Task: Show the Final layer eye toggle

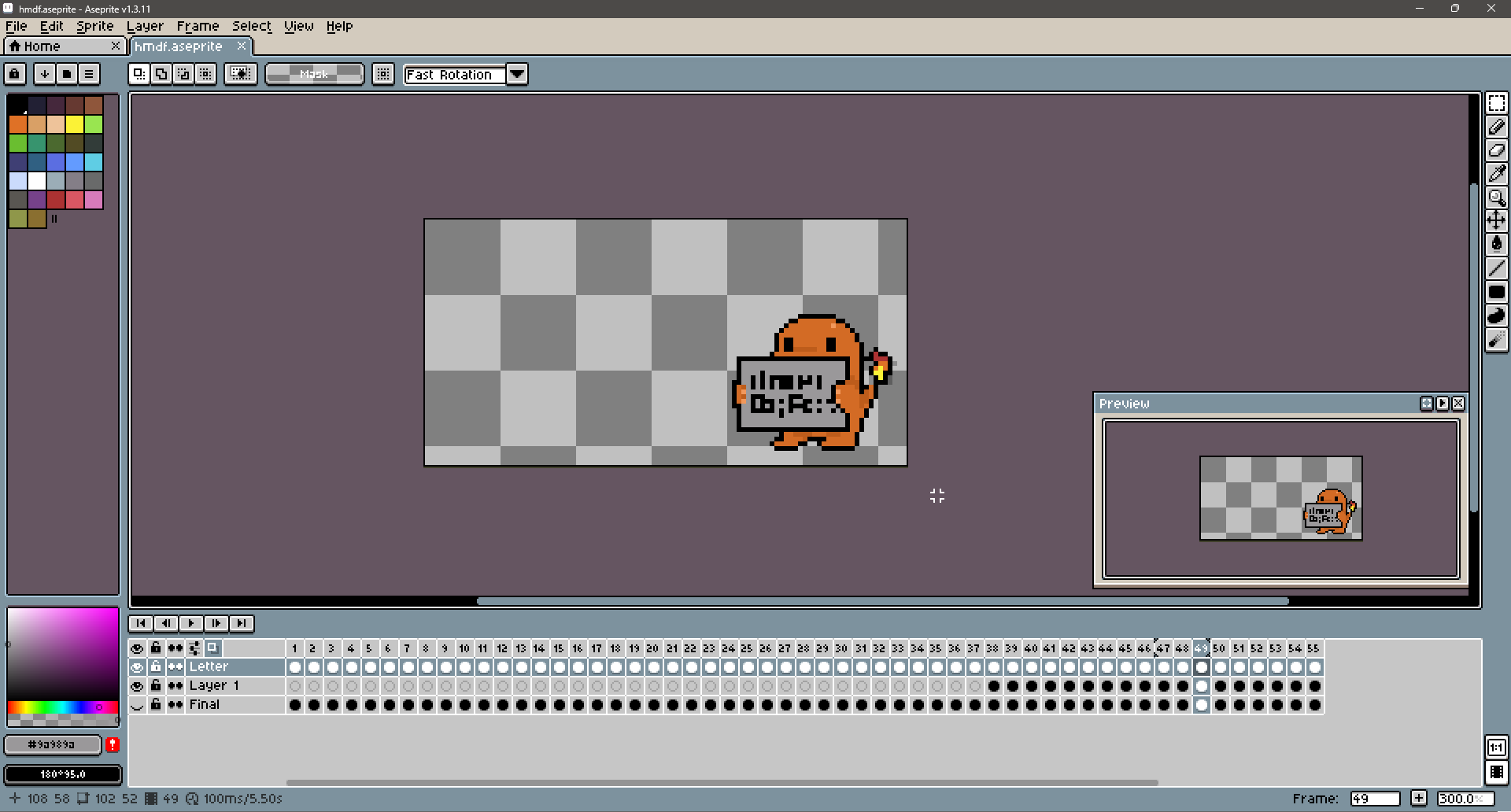Action: [x=137, y=705]
